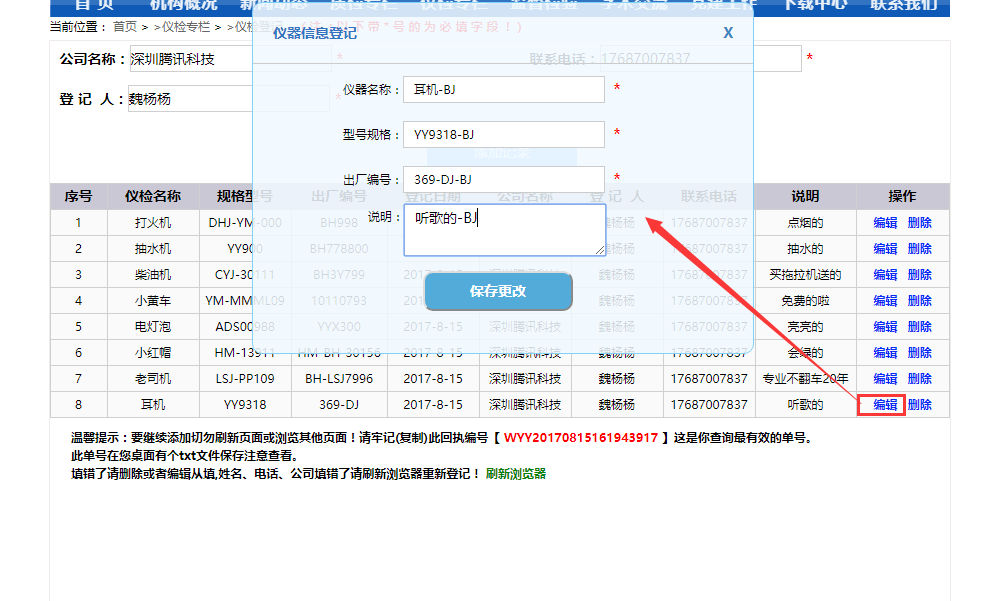This screenshot has height=601, width=988.
Task: Click the YY9318 model cell
Action: coord(245,404)
